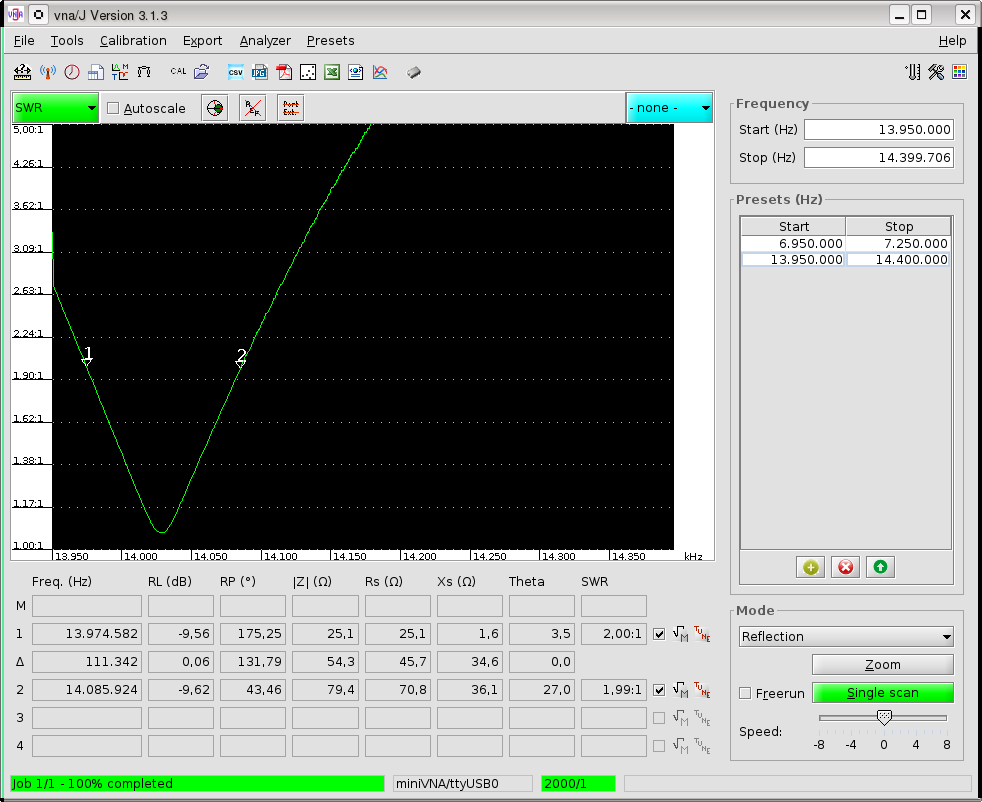Toggle the Freerun checkbox

[x=745, y=693]
